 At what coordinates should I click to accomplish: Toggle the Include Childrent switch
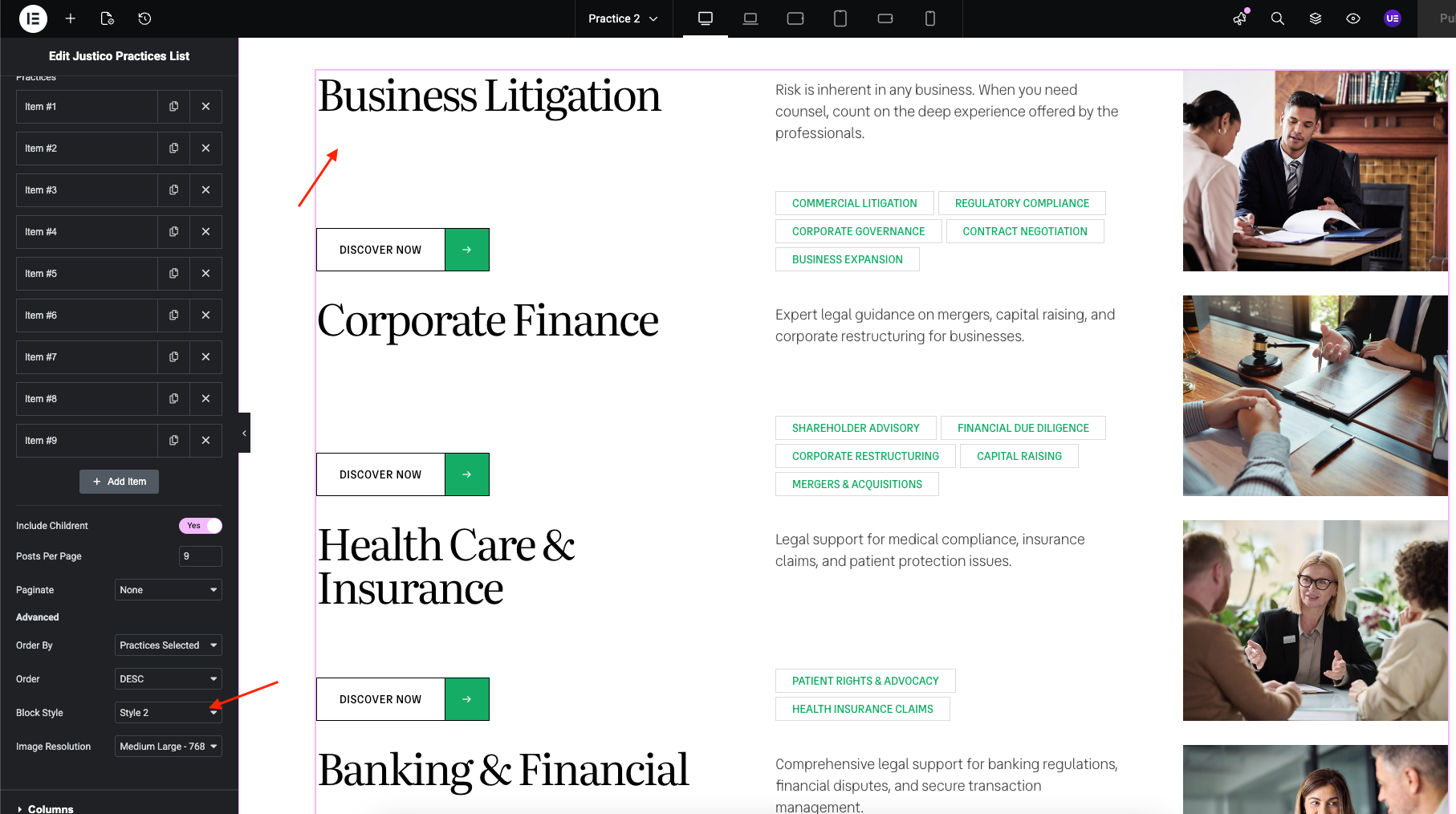[200, 526]
